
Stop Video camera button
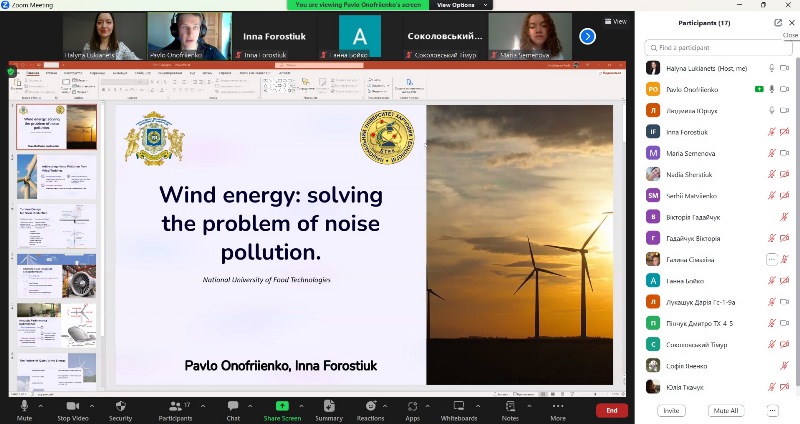coord(72,406)
